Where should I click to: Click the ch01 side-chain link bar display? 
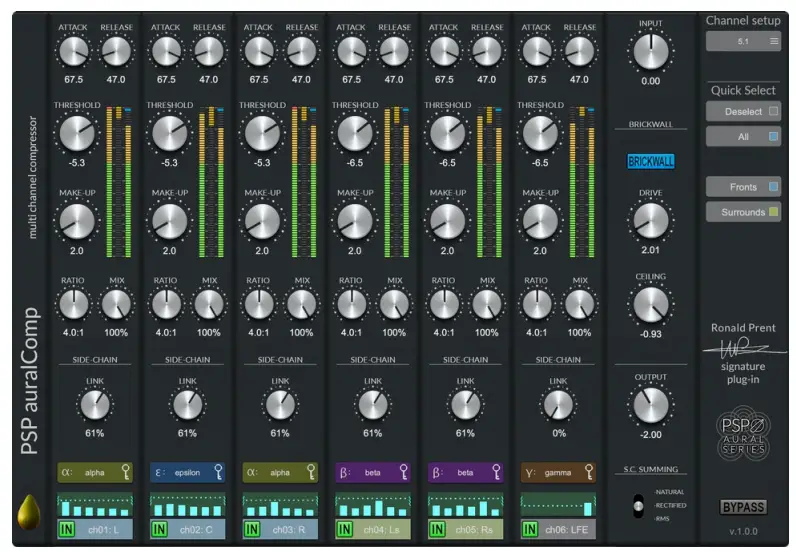point(95,505)
